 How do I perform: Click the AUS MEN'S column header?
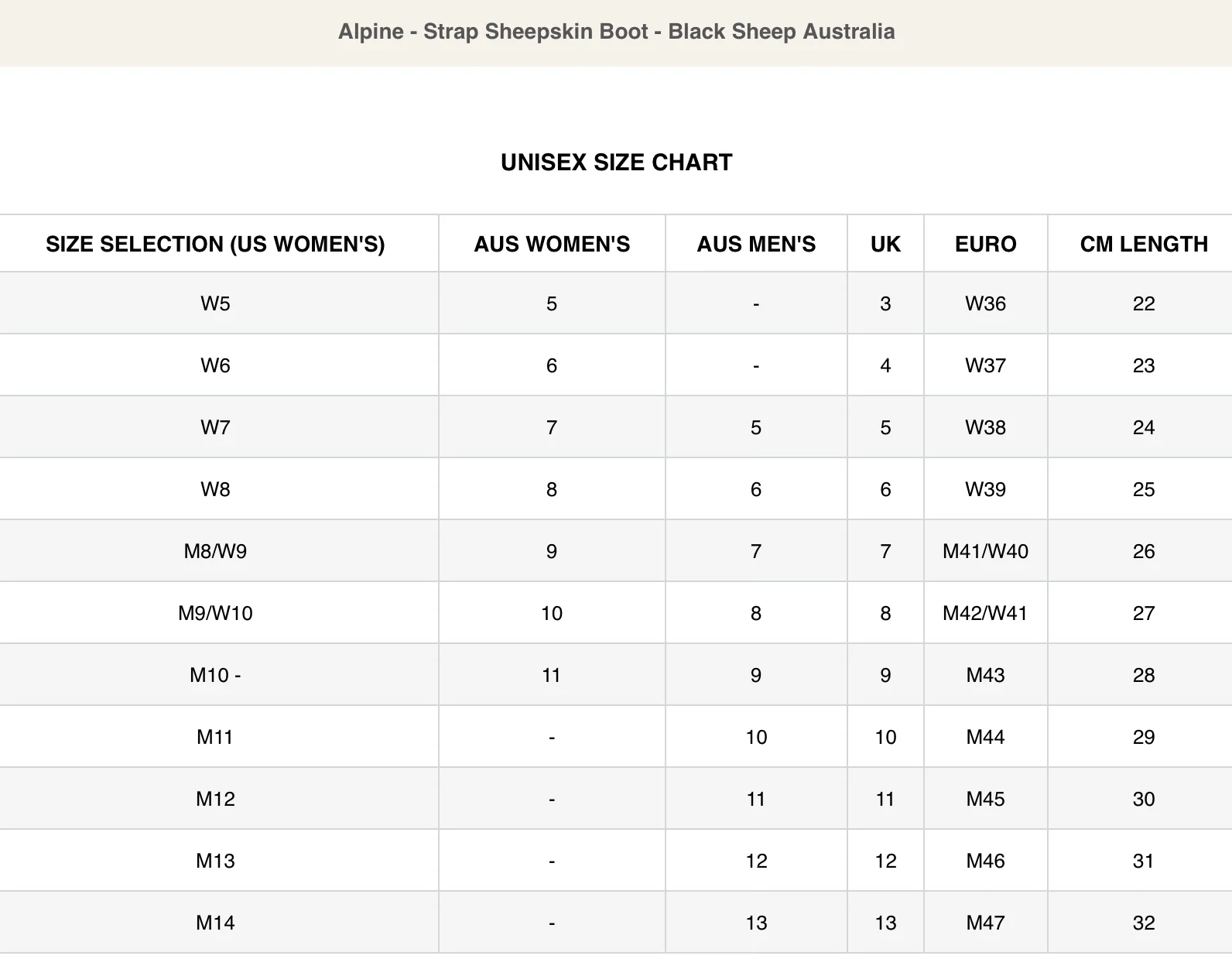point(756,245)
